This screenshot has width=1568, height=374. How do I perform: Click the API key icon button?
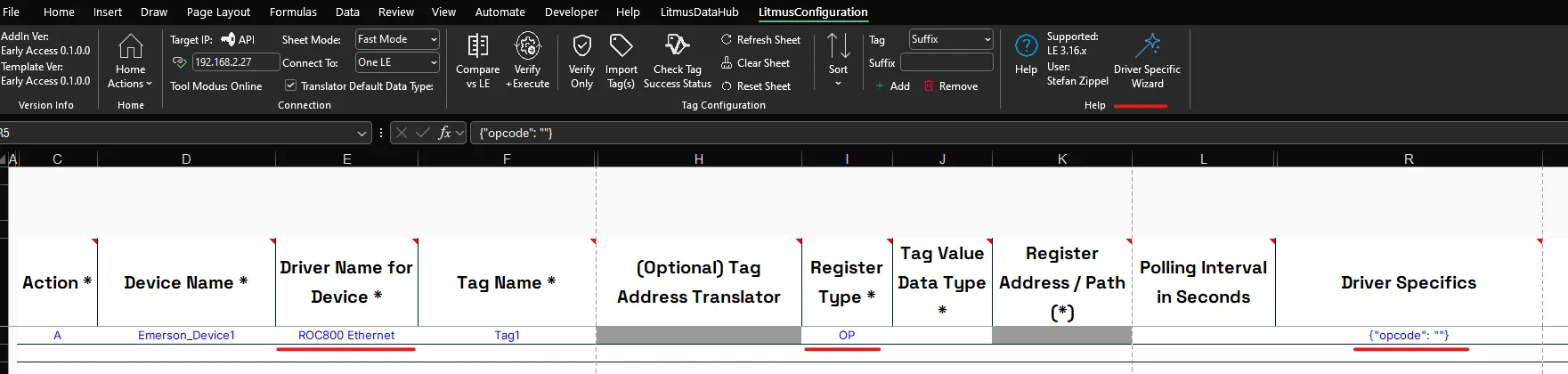238,39
